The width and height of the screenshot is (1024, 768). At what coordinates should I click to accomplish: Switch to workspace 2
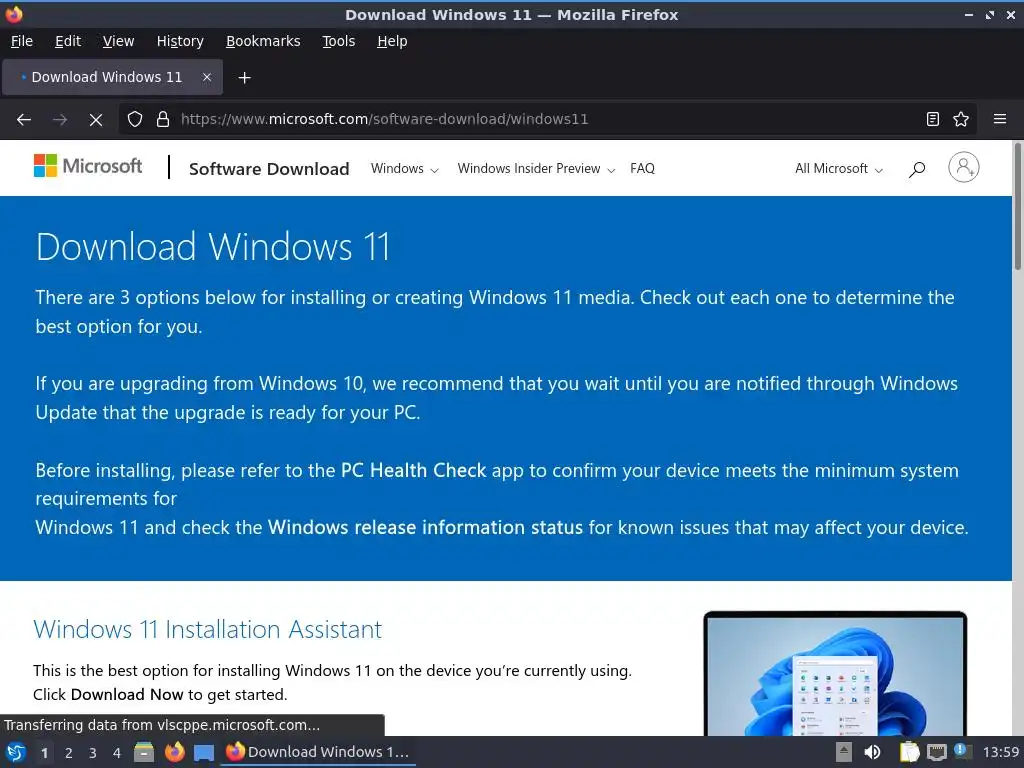[69, 753]
